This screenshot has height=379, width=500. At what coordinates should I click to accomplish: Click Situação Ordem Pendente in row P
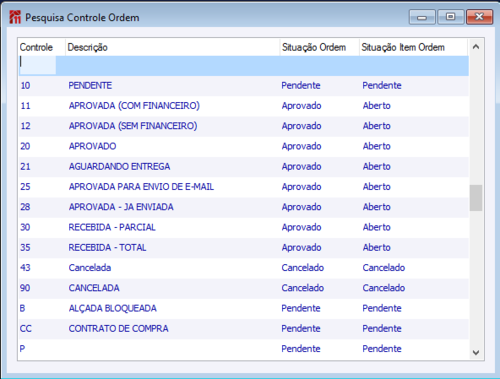(x=301, y=349)
